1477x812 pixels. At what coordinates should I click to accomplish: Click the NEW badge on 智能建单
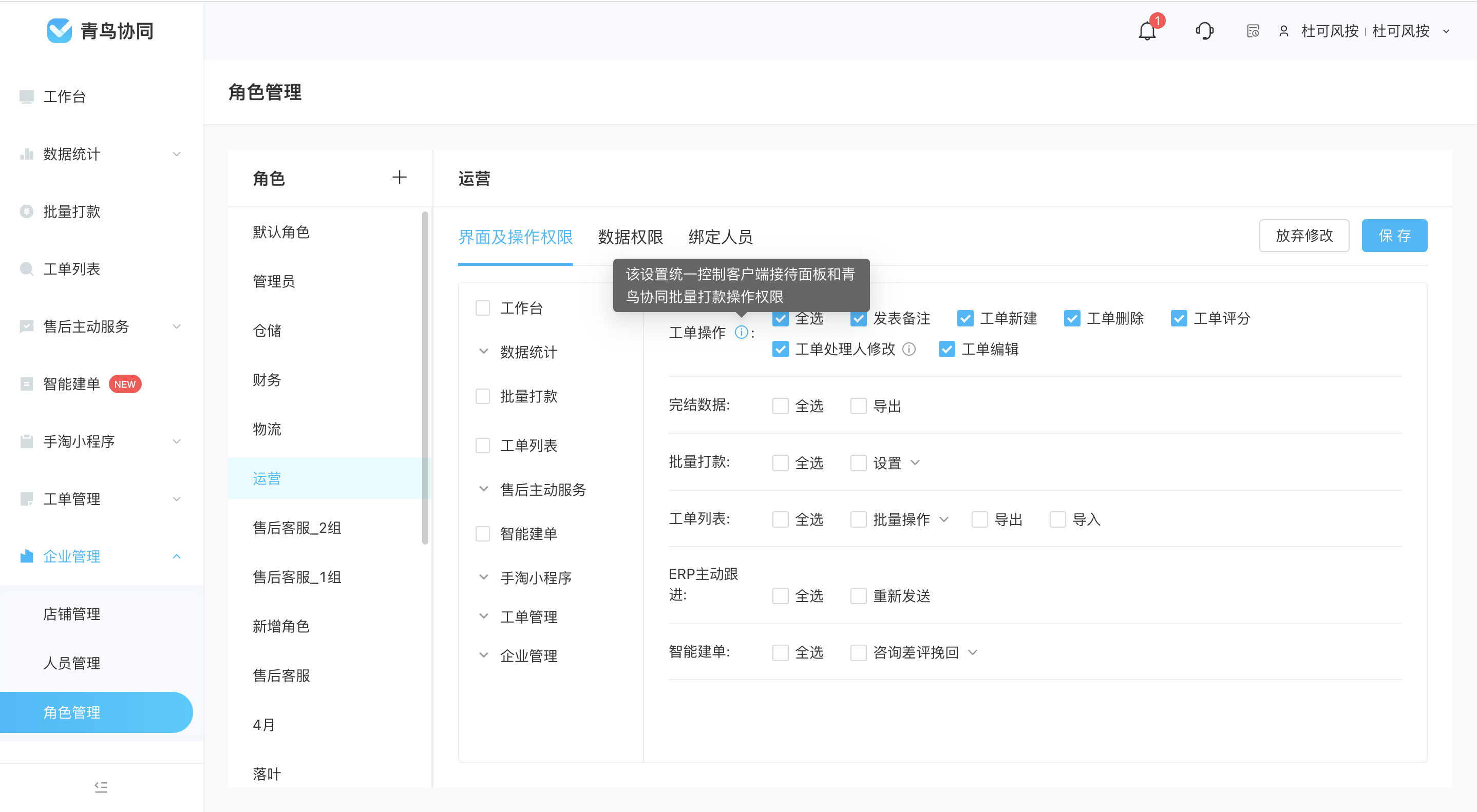[x=124, y=383]
